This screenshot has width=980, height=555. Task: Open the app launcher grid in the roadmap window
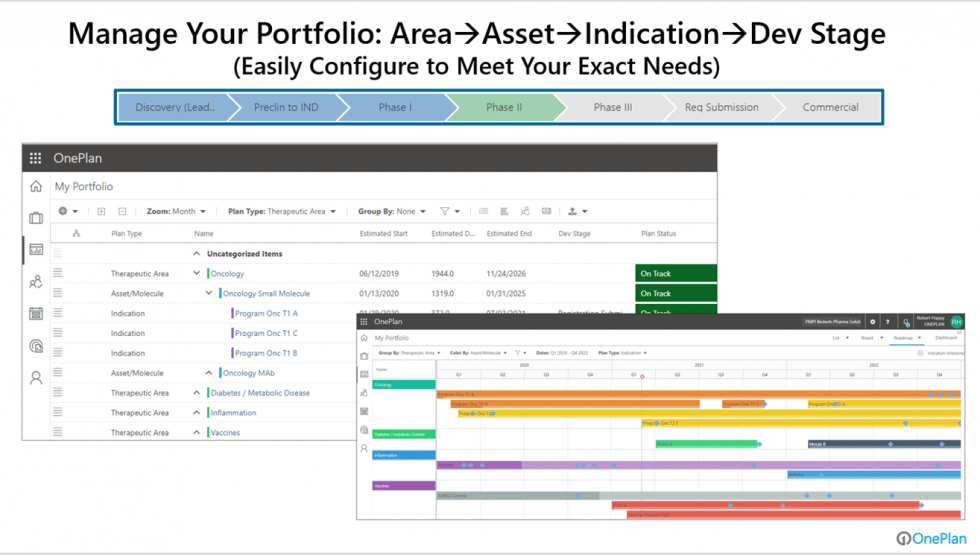click(364, 321)
